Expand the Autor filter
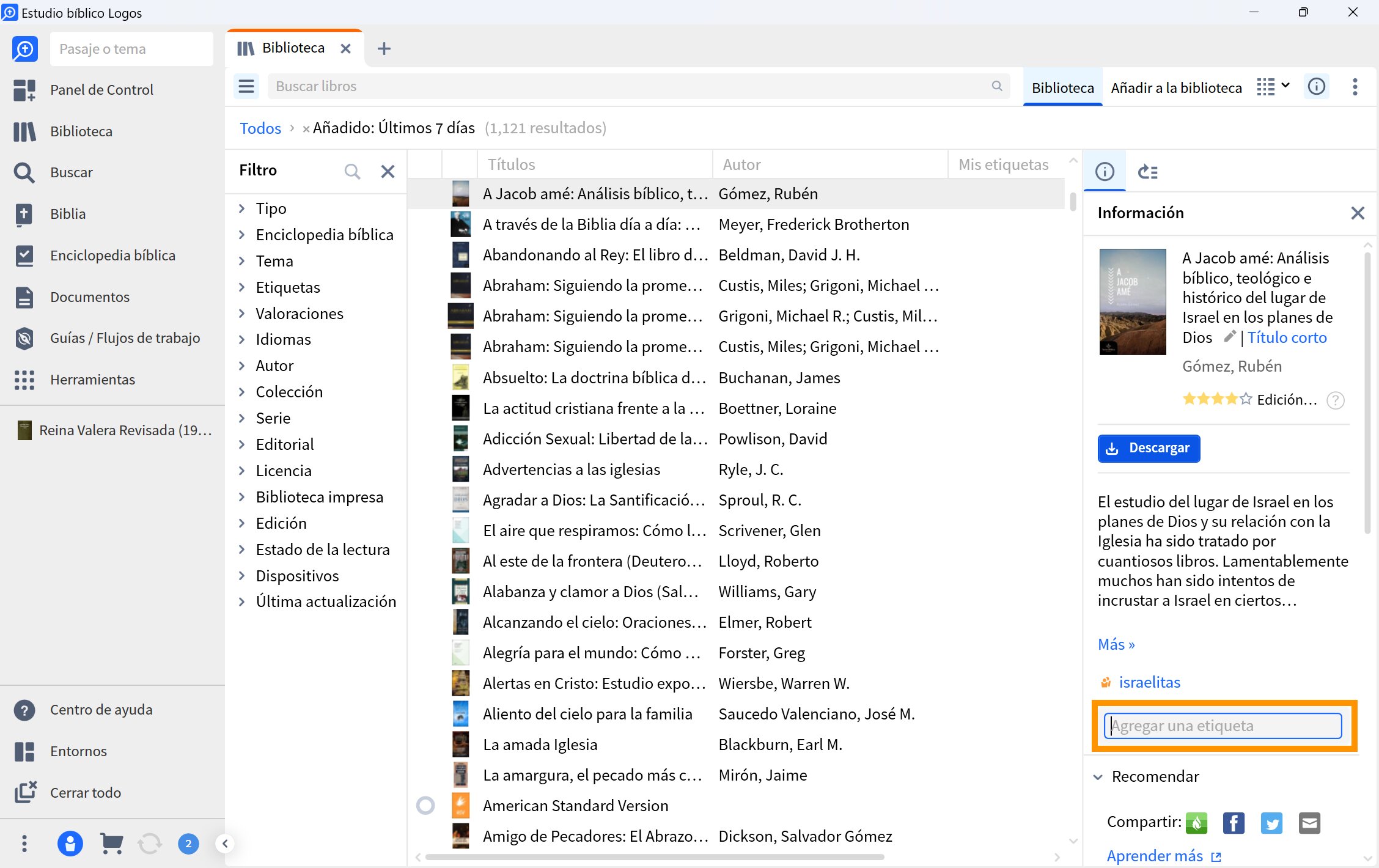 241,366
